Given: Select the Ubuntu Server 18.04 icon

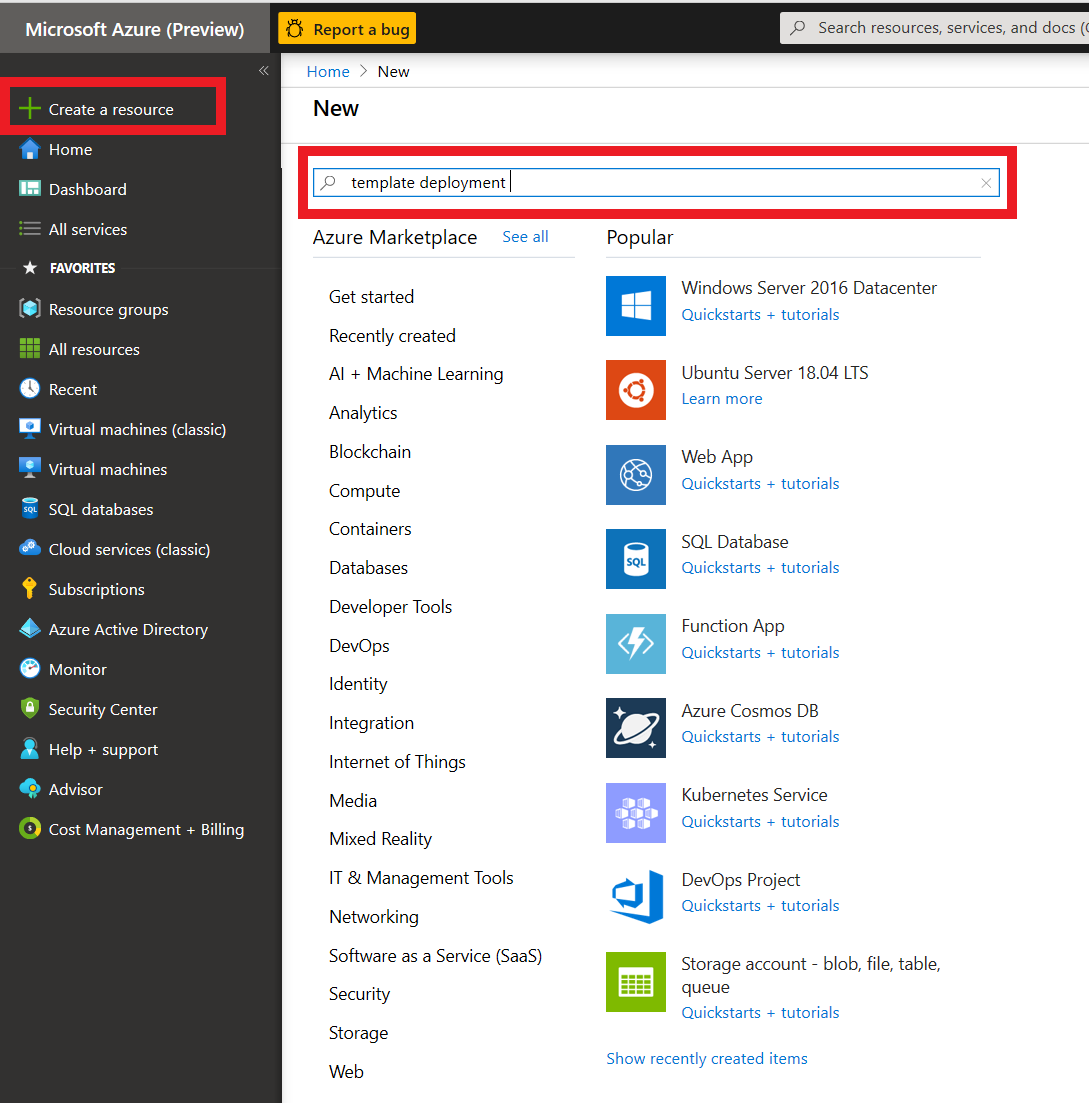Looking at the screenshot, I should pos(635,390).
